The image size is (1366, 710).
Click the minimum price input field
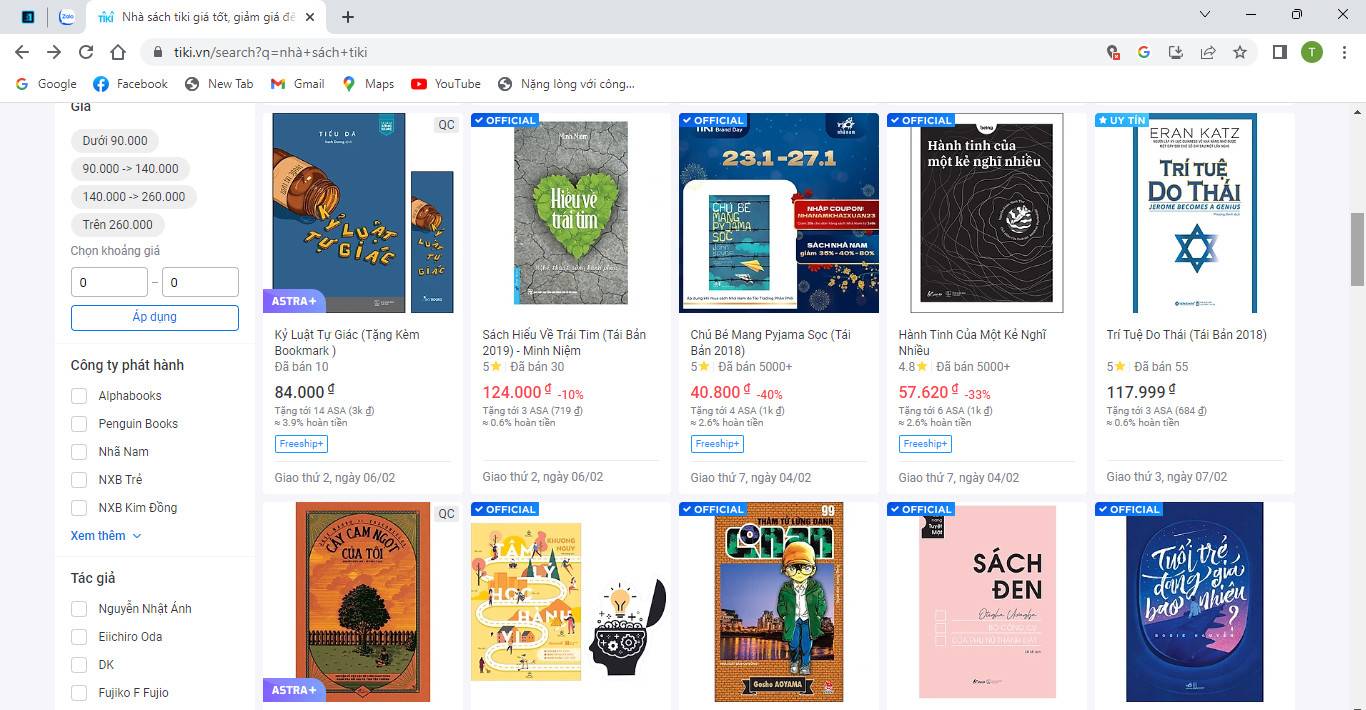pos(109,282)
